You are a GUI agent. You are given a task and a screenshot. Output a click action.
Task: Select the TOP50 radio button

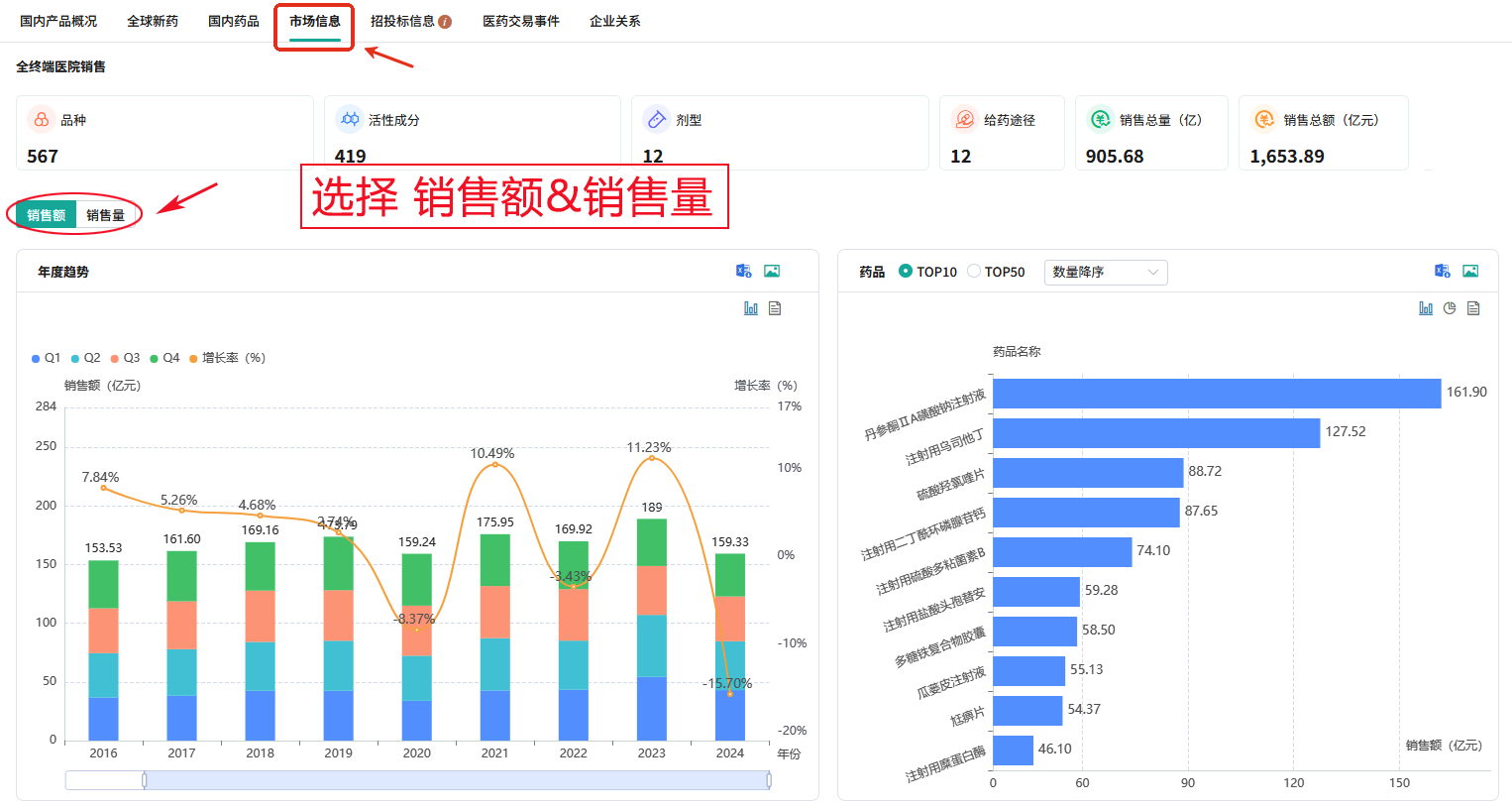(974, 271)
